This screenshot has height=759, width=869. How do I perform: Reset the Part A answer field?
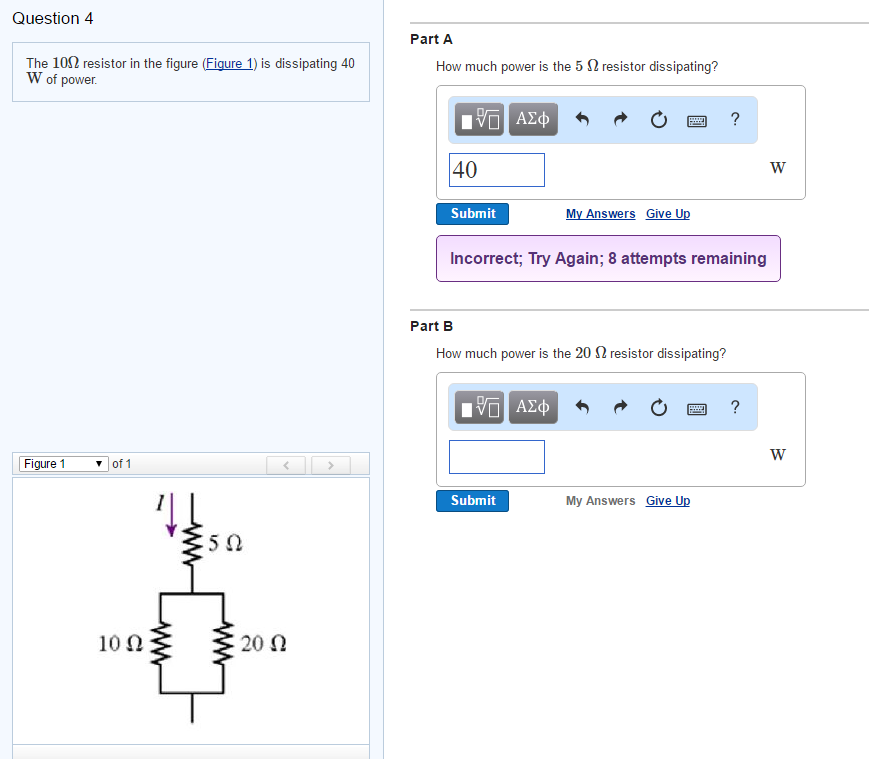658,119
